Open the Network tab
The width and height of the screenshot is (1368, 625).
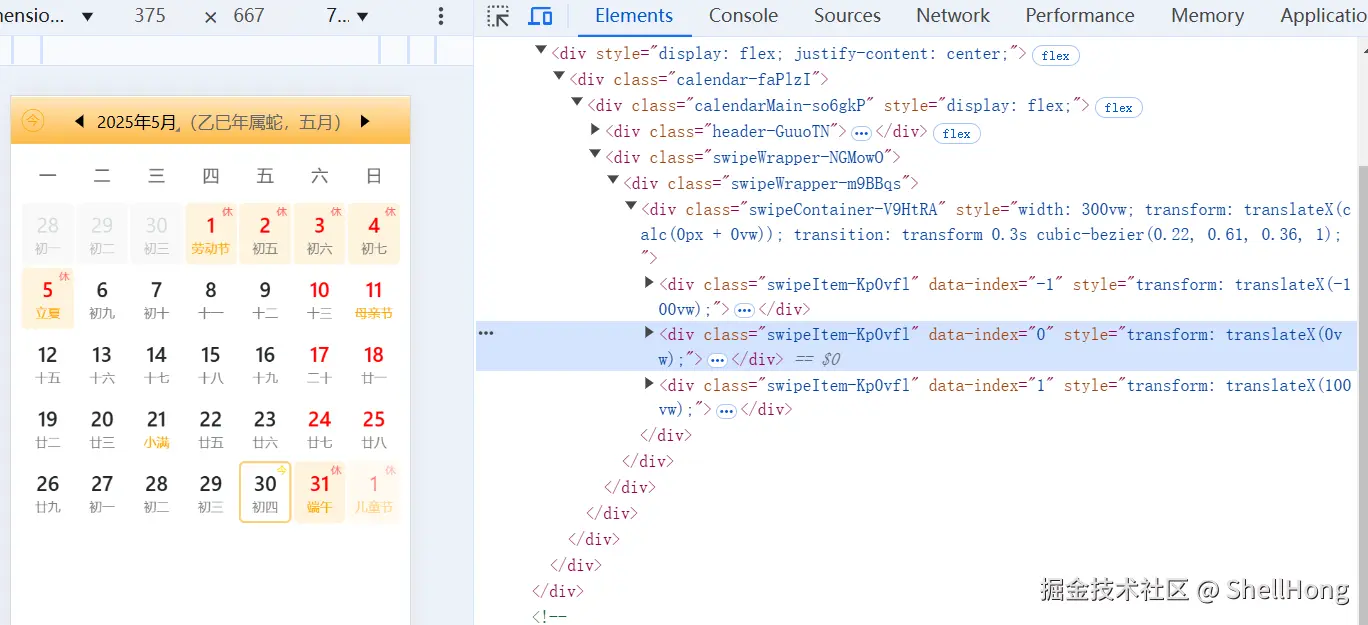(953, 16)
